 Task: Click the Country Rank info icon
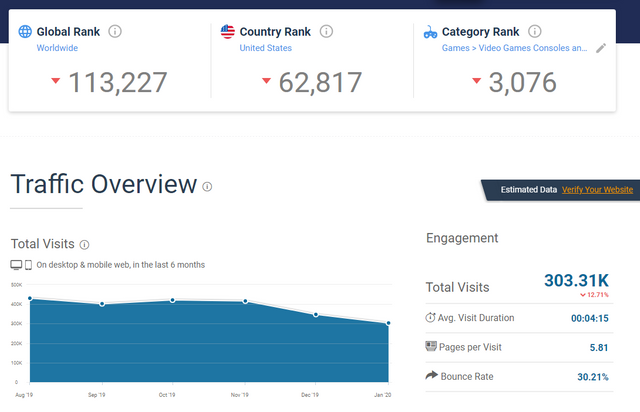[326, 31]
